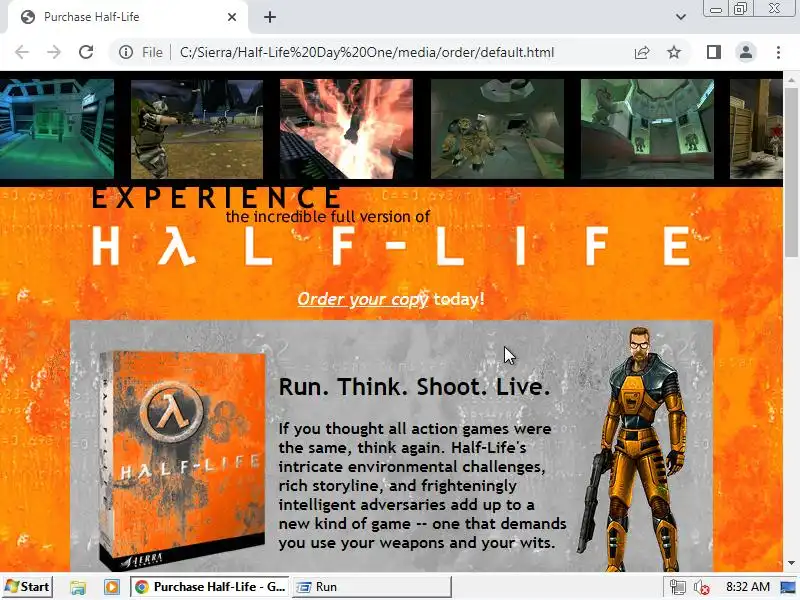Screen dimensions: 800x600
Task: Focus the address bar with default.html URL
Action: tap(367, 52)
